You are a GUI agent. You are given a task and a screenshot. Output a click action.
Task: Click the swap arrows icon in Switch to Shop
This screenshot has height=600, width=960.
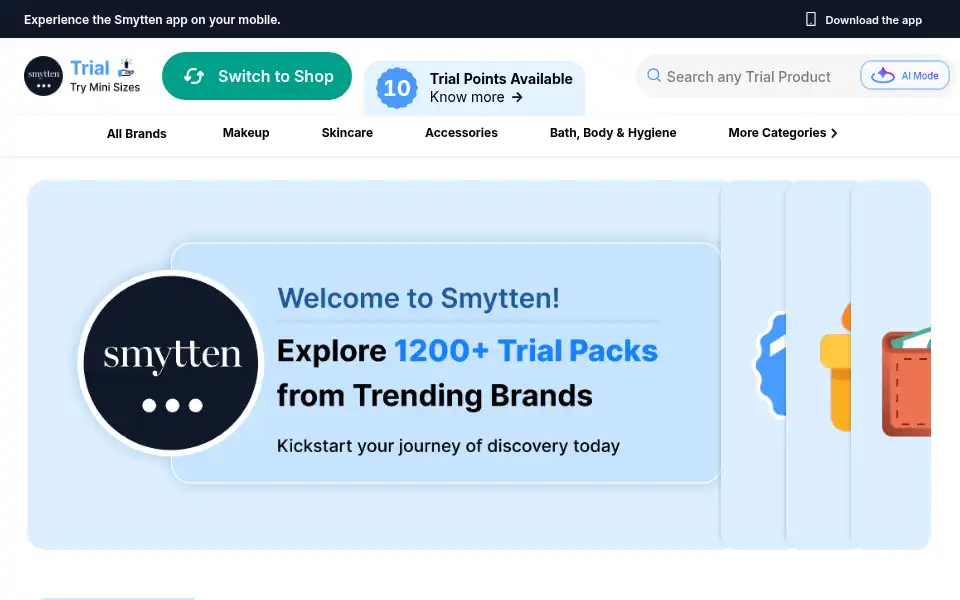coord(194,76)
